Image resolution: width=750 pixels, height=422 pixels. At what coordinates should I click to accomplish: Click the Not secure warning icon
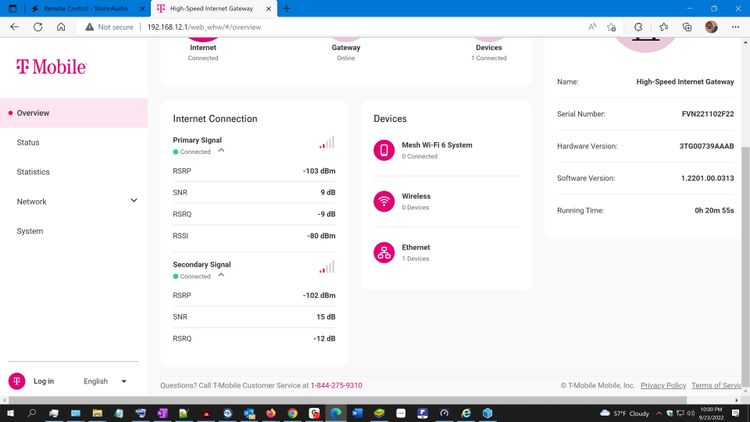pos(89,27)
